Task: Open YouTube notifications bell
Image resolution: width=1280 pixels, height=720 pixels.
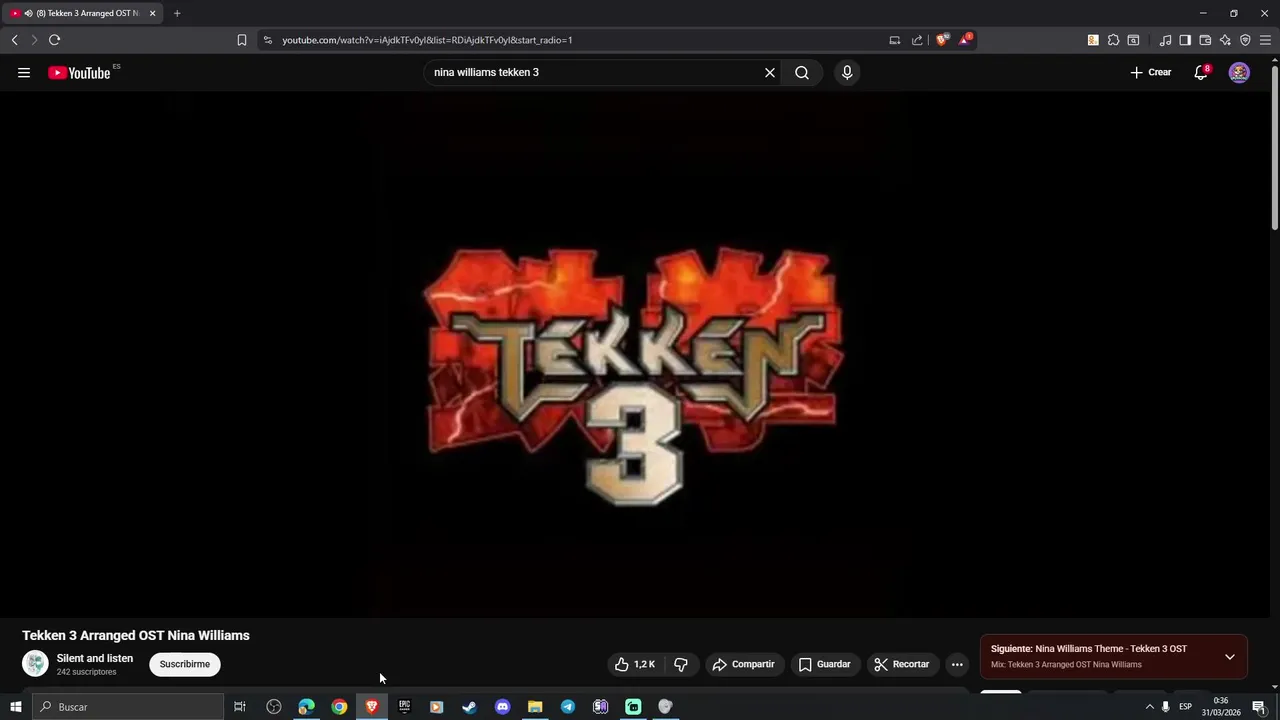Action: (x=1201, y=72)
